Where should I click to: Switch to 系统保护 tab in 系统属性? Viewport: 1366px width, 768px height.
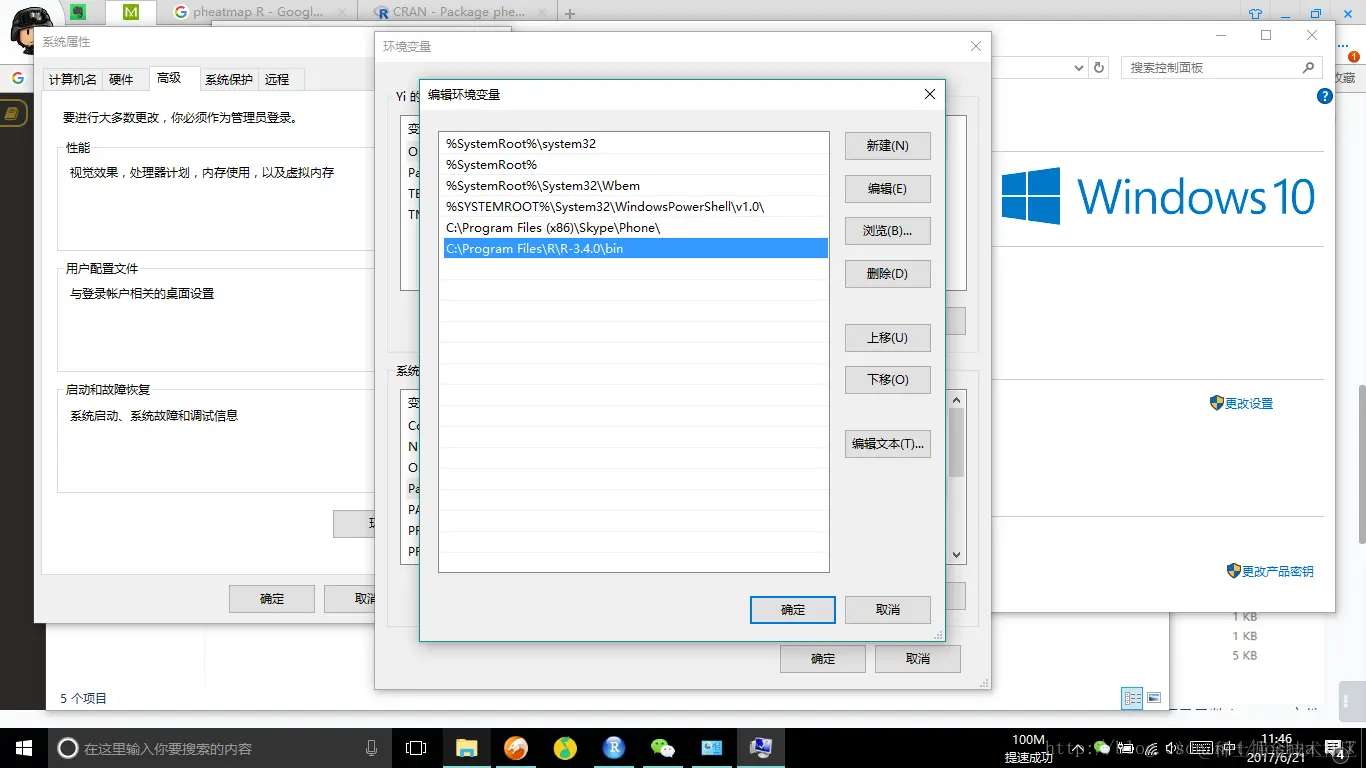[x=229, y=80]
